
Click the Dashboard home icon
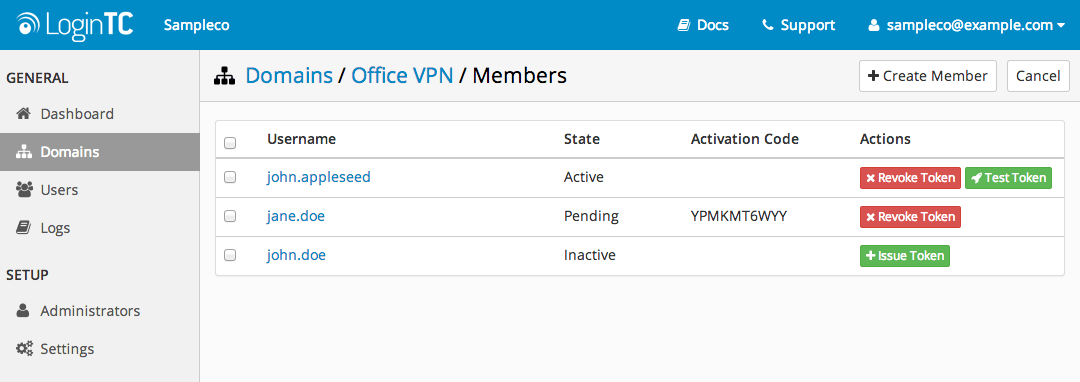[23, 114]
